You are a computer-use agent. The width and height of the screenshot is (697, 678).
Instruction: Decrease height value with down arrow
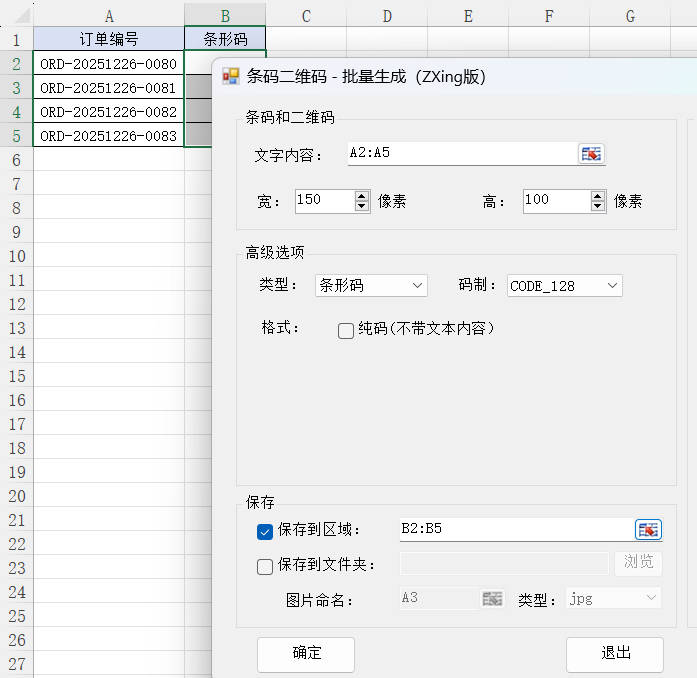pyautogui.click(x=598, y=206)
